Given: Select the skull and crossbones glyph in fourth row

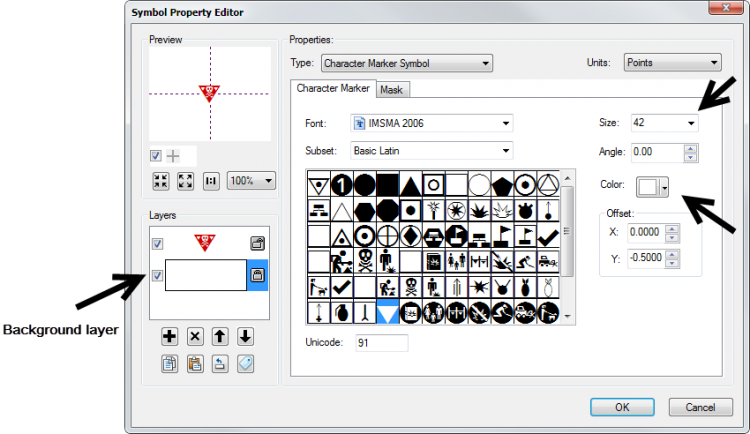Looking at the screenshot, I should click(365, 263).
